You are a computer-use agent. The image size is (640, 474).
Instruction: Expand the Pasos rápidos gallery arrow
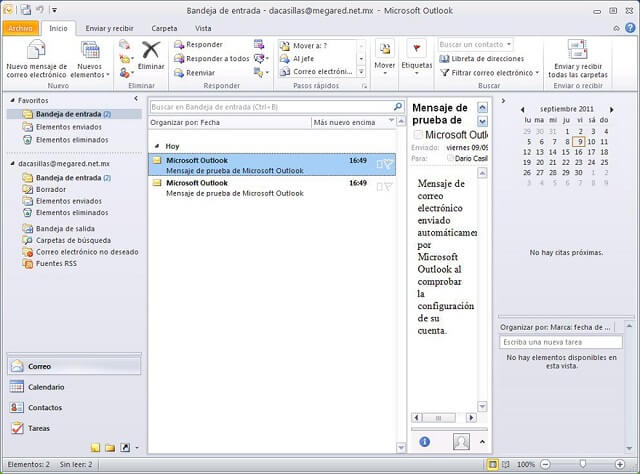(x=361, y=72)
